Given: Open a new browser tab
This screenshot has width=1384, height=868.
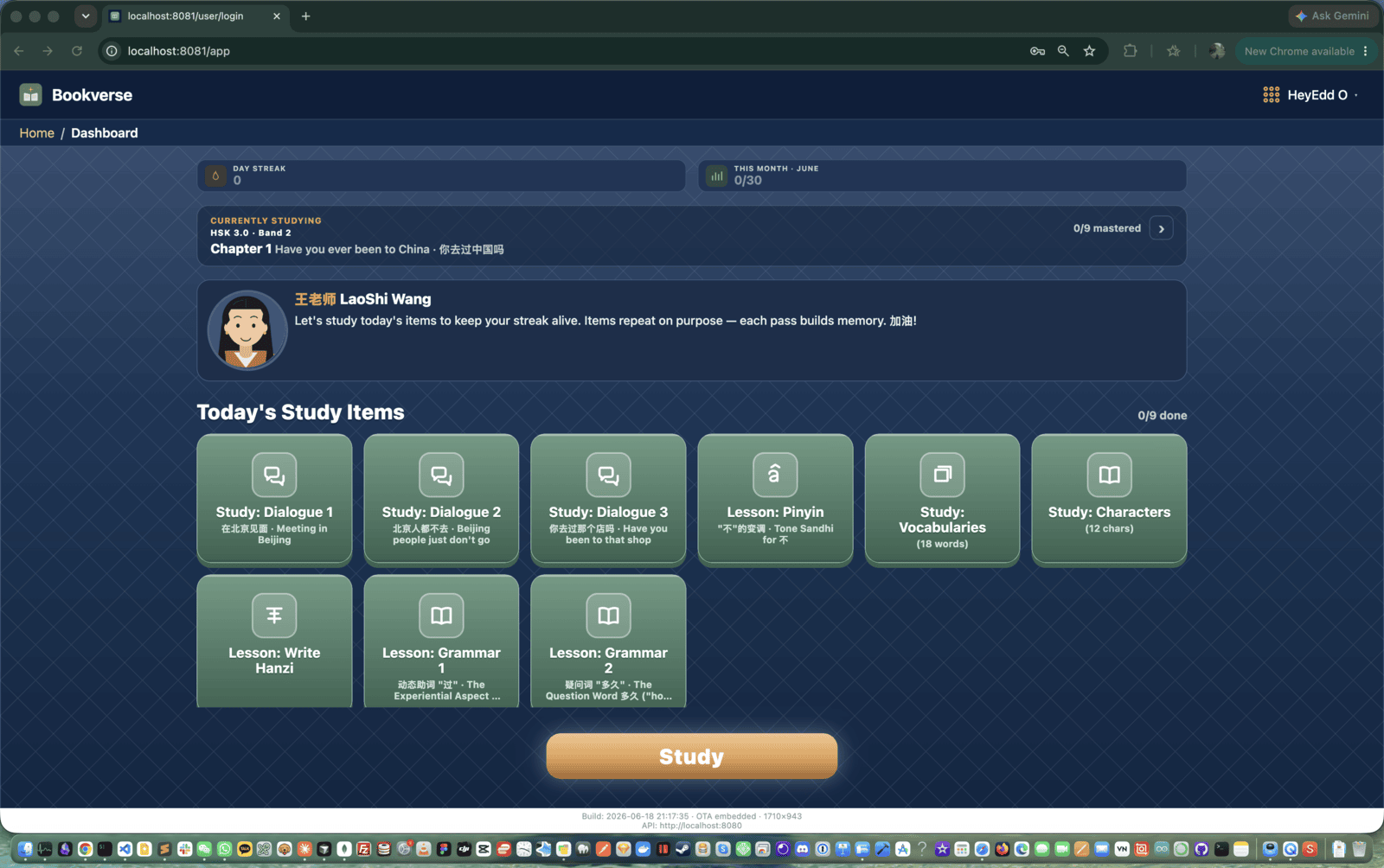Looking at the screenshot, I should 305,16.
